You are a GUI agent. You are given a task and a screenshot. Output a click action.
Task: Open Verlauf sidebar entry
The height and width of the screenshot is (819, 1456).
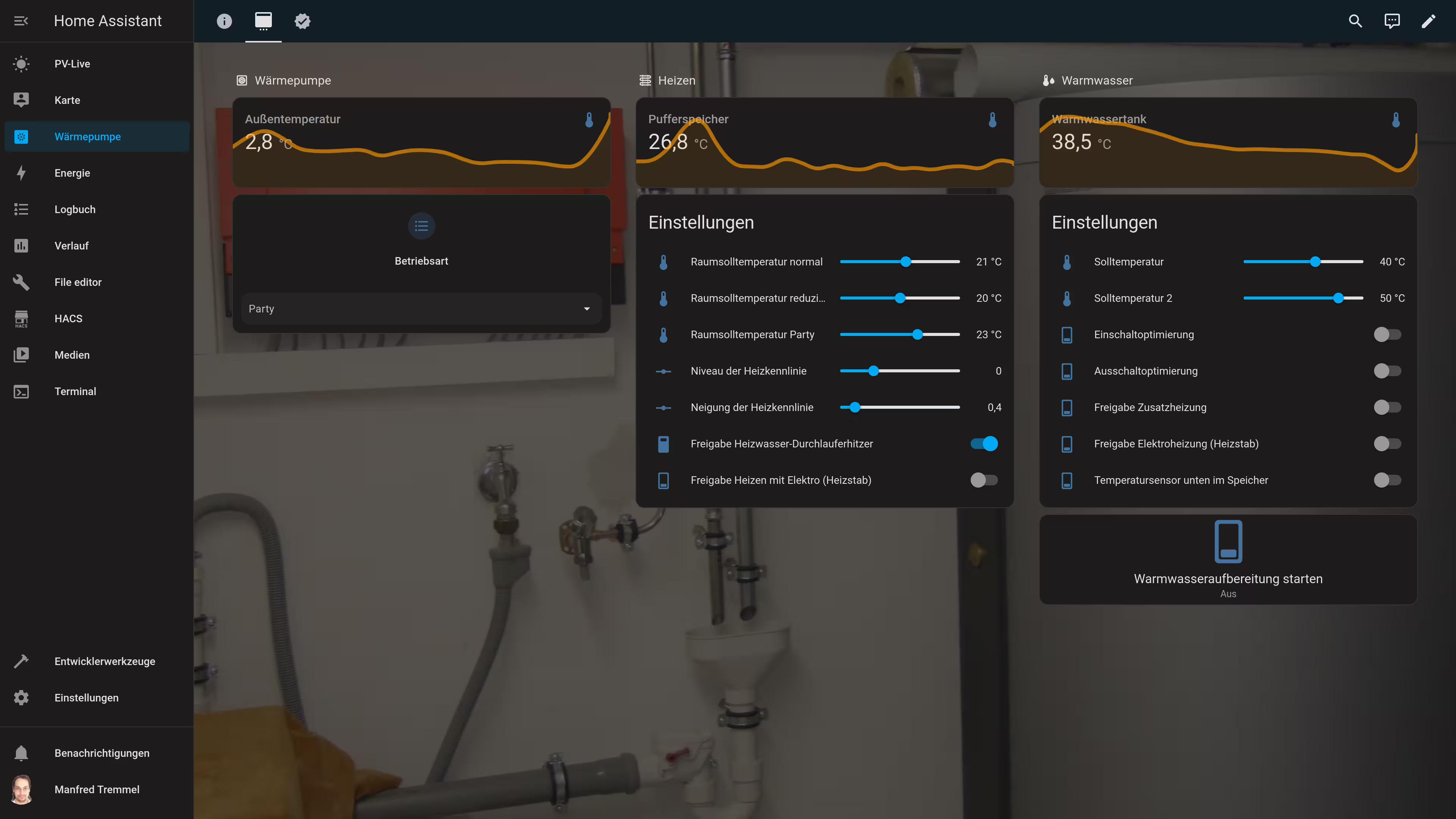(97, 246)
